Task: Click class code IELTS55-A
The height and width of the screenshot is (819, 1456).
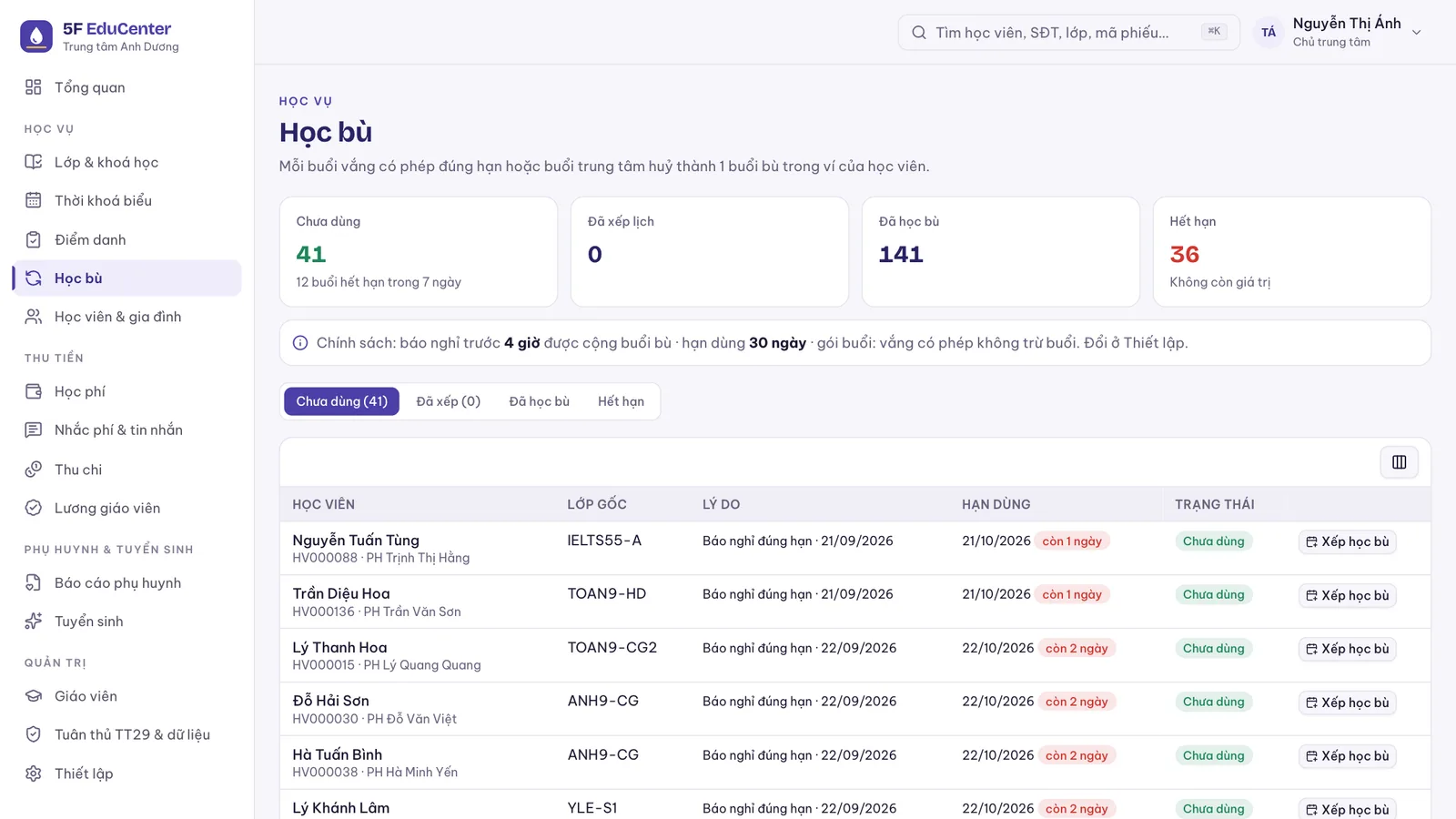Action: tap(604, 541)
